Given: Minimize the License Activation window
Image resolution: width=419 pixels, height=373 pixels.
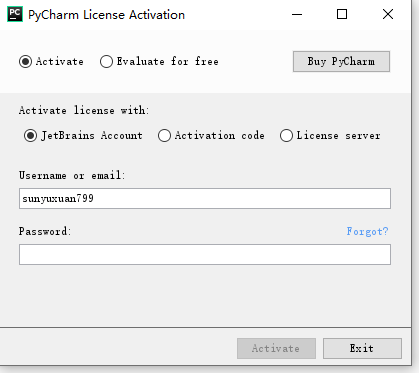Looking at the screenshot, I should [297, 14].
